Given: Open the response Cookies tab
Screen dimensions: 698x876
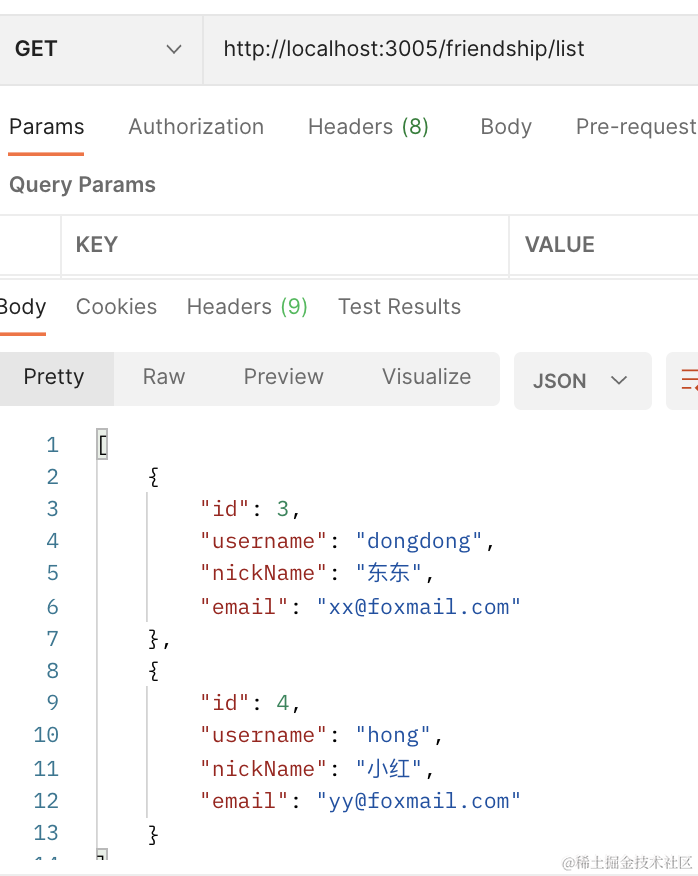Looking at the screenshot, I should tap(116, 307).
